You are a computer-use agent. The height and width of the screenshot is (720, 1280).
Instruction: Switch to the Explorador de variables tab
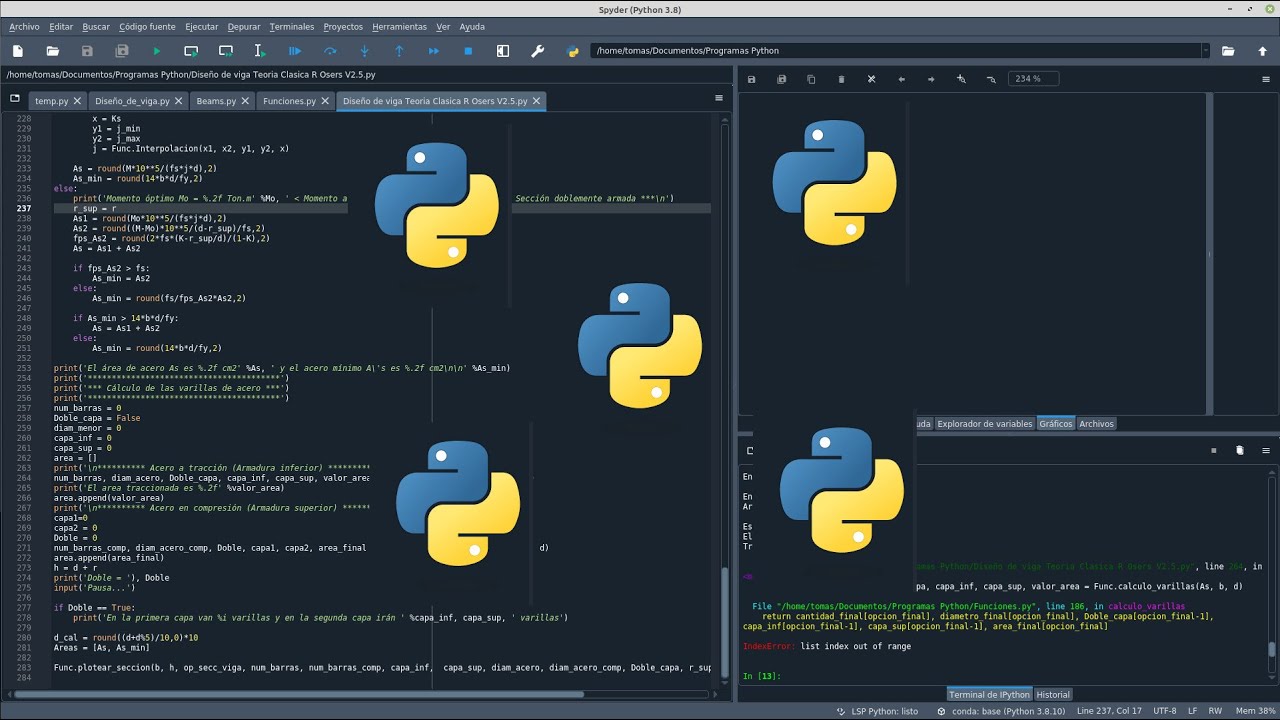(x=984, y=424)
